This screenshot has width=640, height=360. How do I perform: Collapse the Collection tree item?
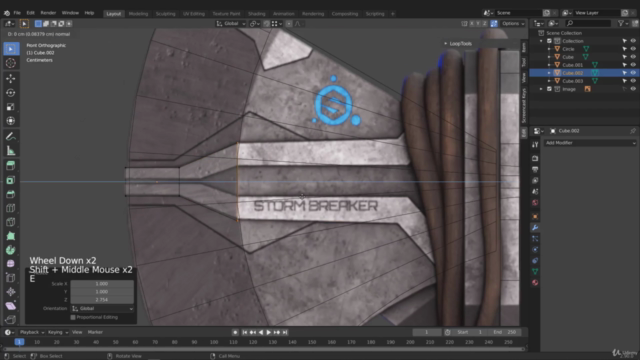[x=541, y=41]
